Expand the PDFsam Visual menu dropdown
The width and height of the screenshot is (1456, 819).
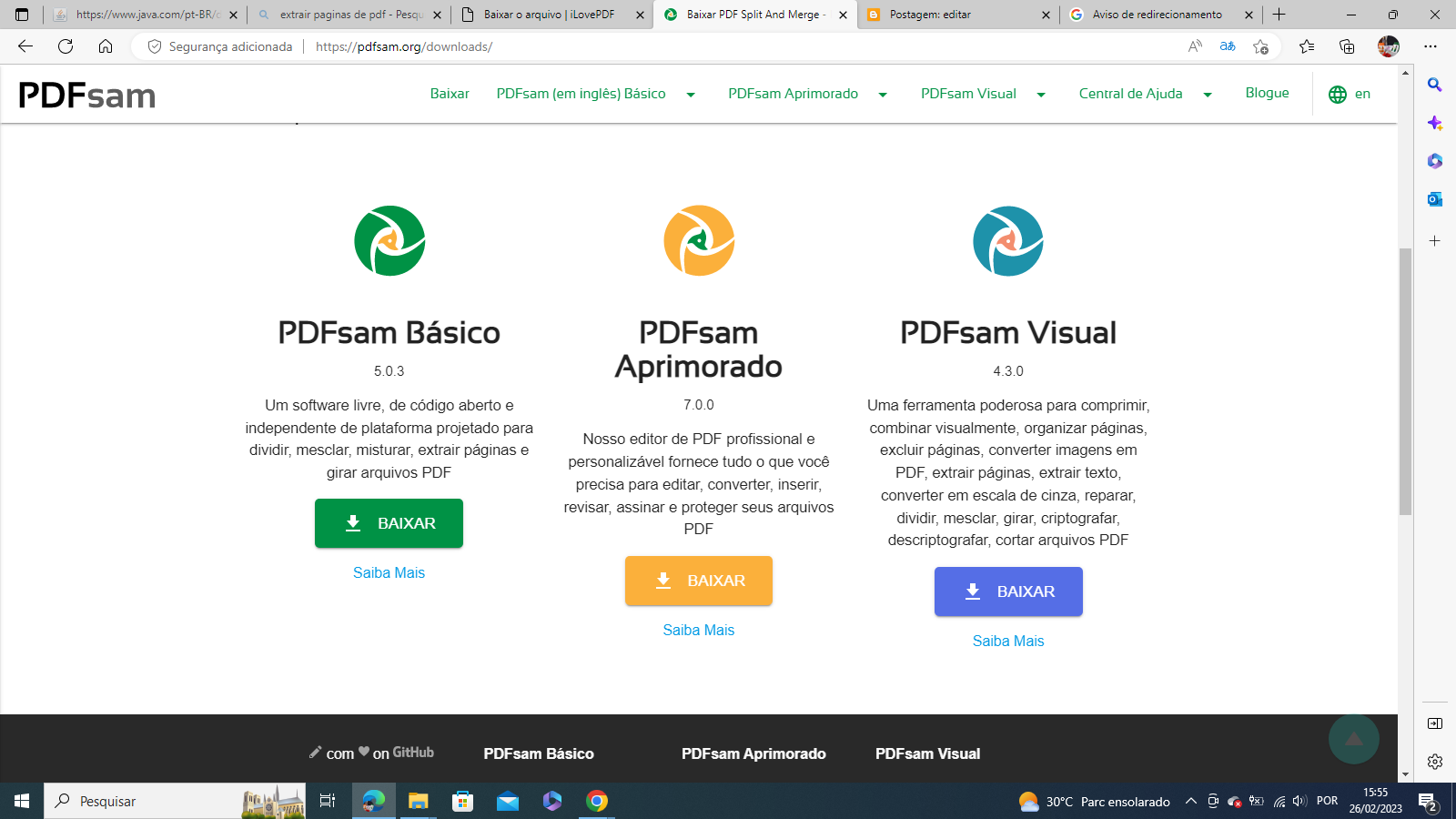click(1041, 95)
